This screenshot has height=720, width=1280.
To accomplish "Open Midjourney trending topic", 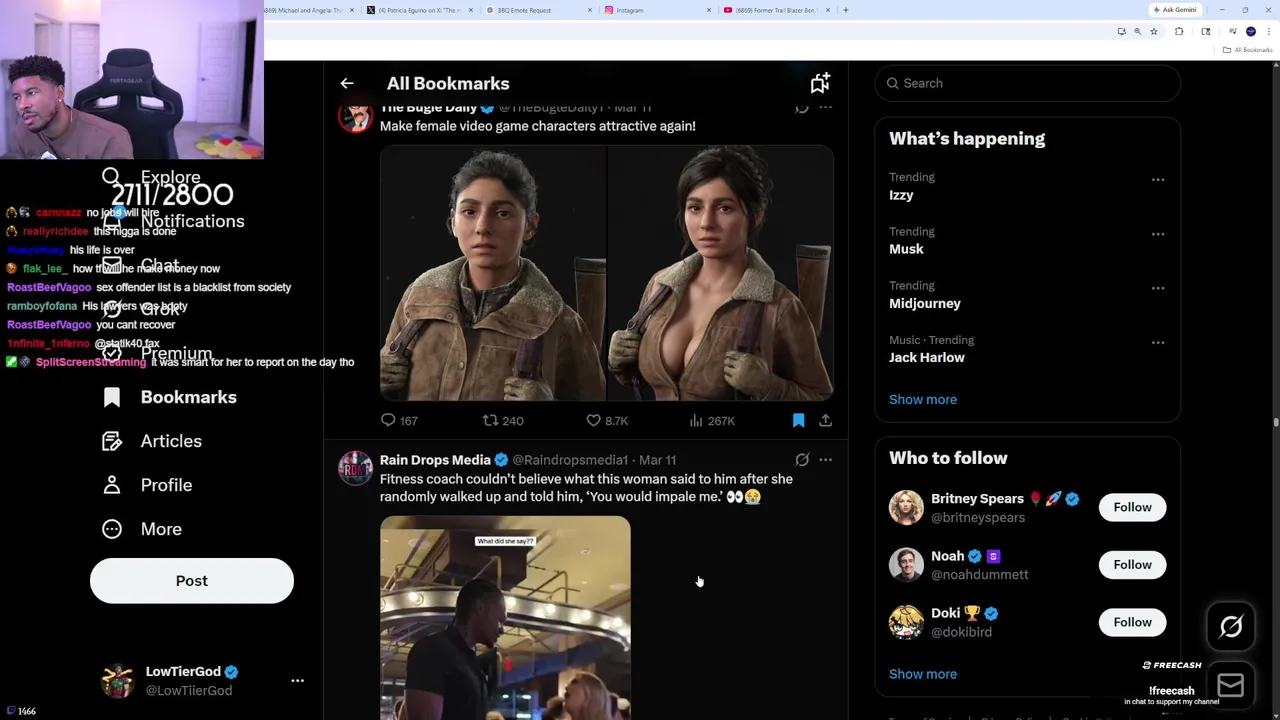I will [925, 303].
